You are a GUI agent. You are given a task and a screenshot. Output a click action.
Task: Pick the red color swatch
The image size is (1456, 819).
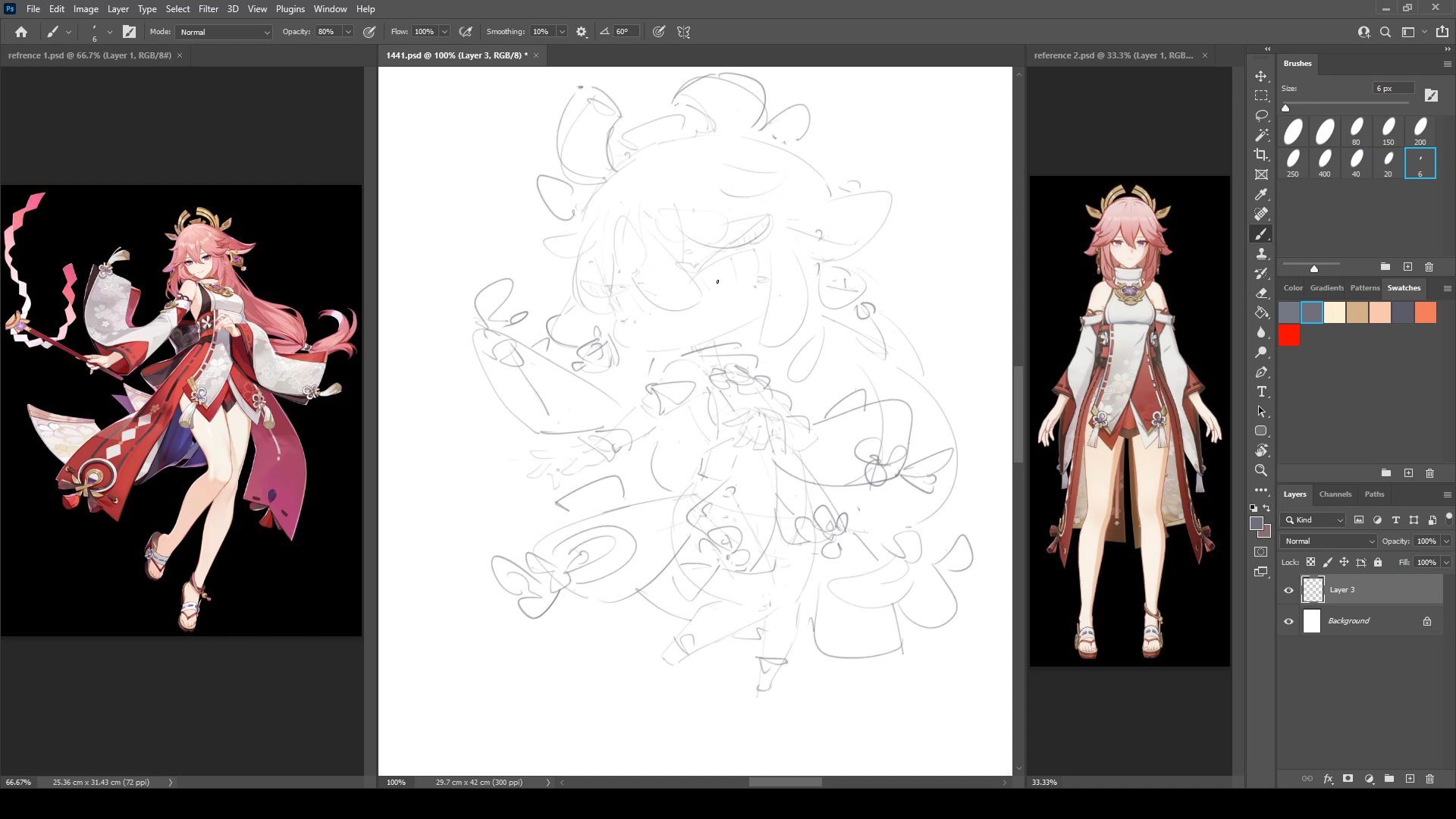coord(1289,335)
